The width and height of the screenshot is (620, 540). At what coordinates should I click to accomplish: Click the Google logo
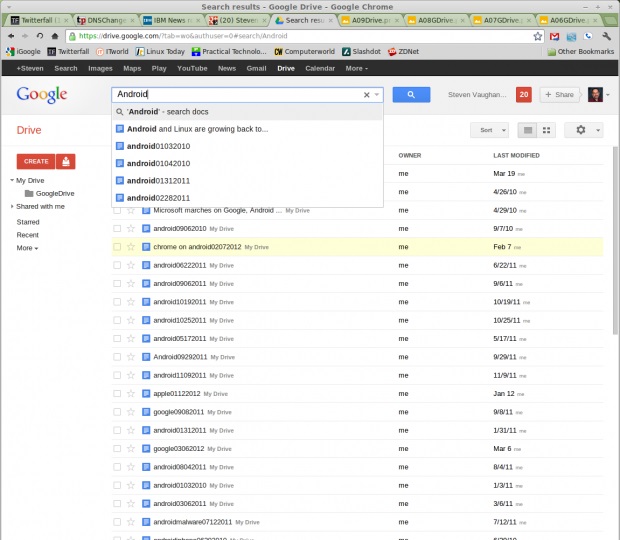42,95
